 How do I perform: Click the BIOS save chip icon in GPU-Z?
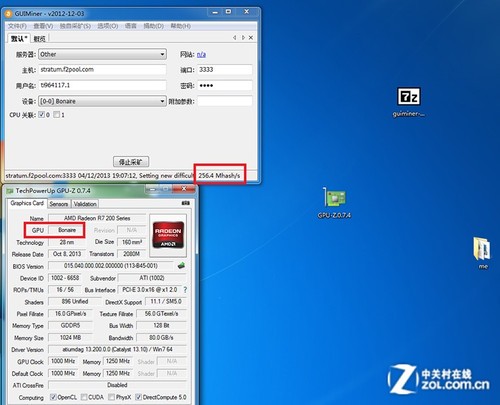click(x=181, y=266)
